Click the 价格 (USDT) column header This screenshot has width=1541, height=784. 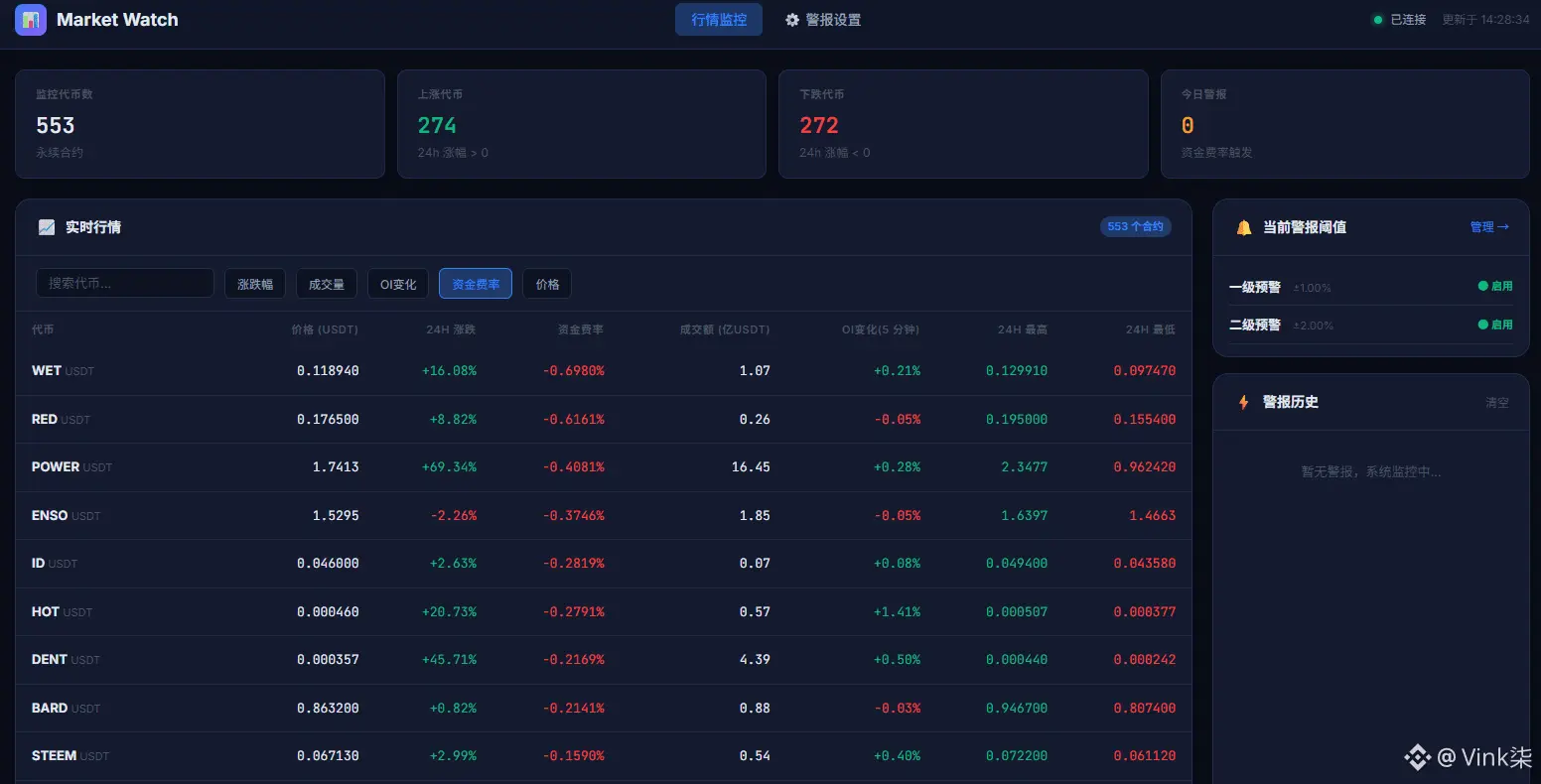[325, 329]
